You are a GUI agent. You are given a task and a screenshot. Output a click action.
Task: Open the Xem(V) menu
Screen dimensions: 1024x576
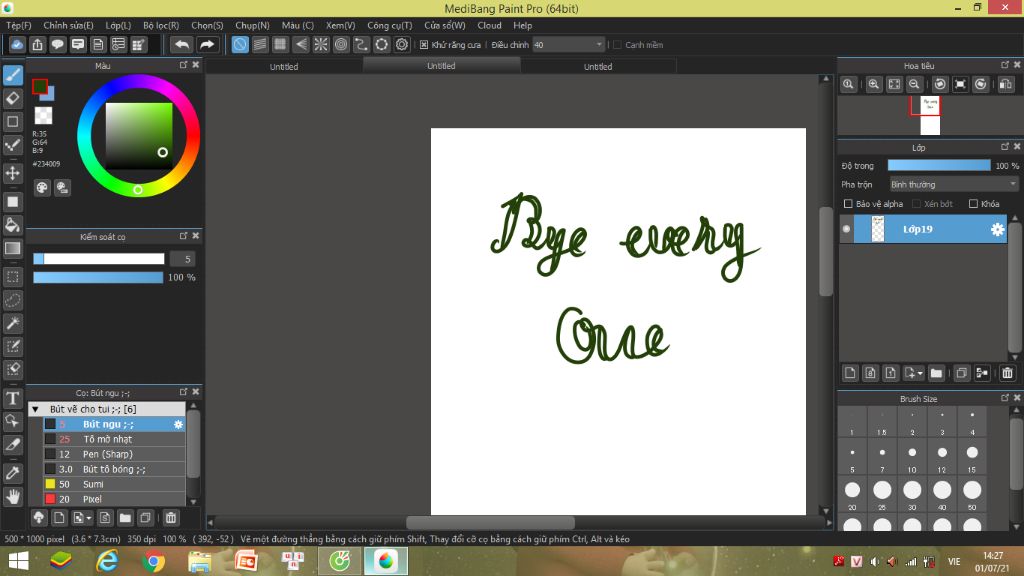tap(340, 25)
